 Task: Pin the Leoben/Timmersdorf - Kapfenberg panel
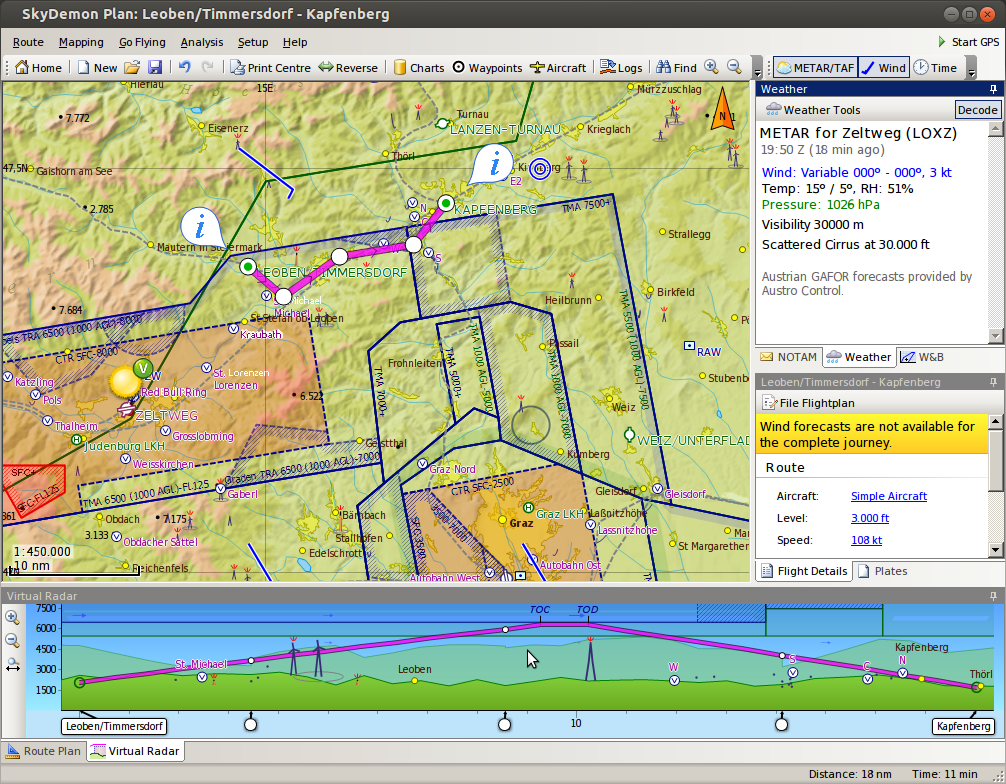pyautogui.click(x=993, y=382)
